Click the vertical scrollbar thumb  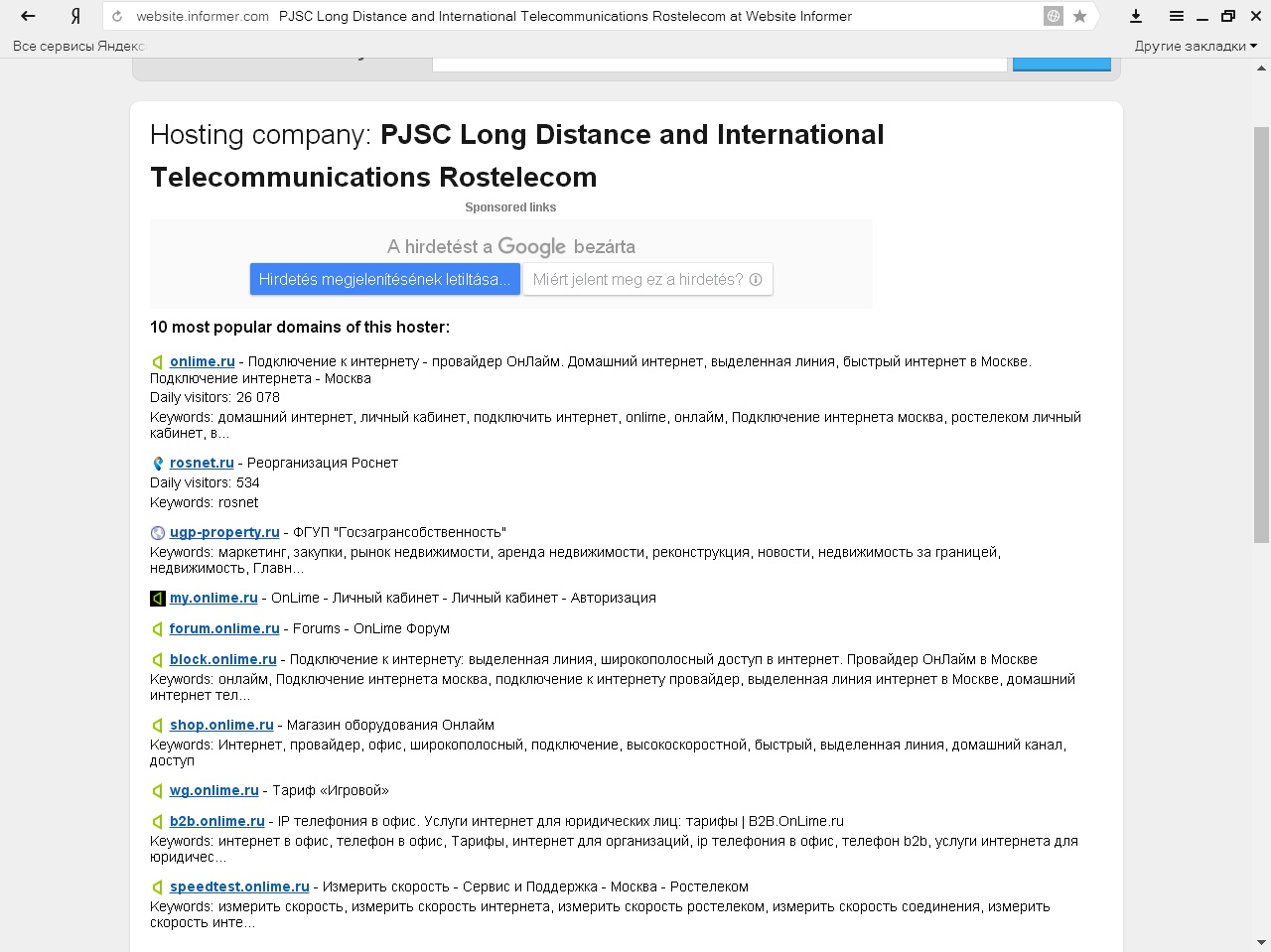coord(1261,335)
